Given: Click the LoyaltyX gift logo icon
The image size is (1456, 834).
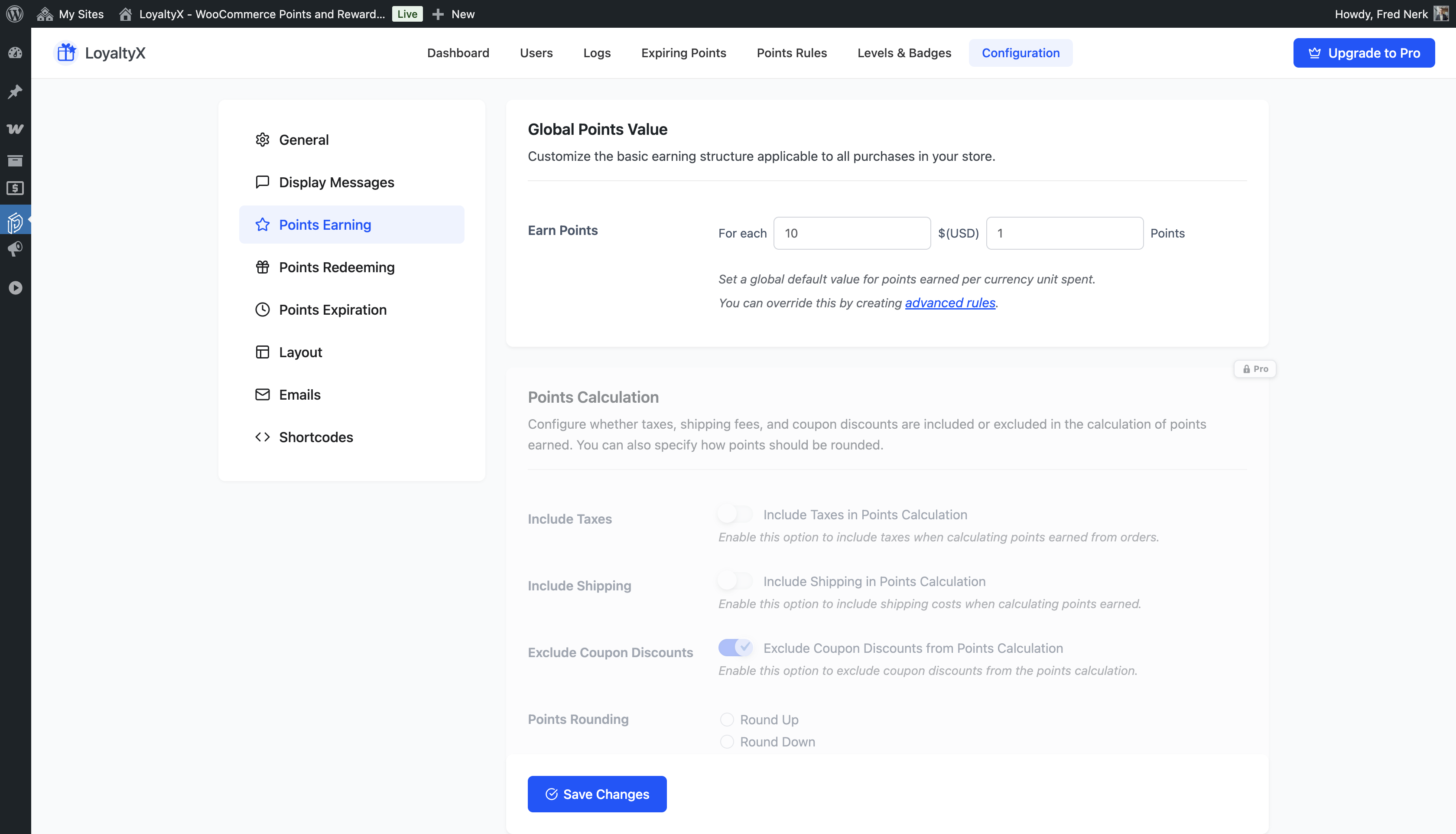Looking at the screenshot, I should 66,53.
